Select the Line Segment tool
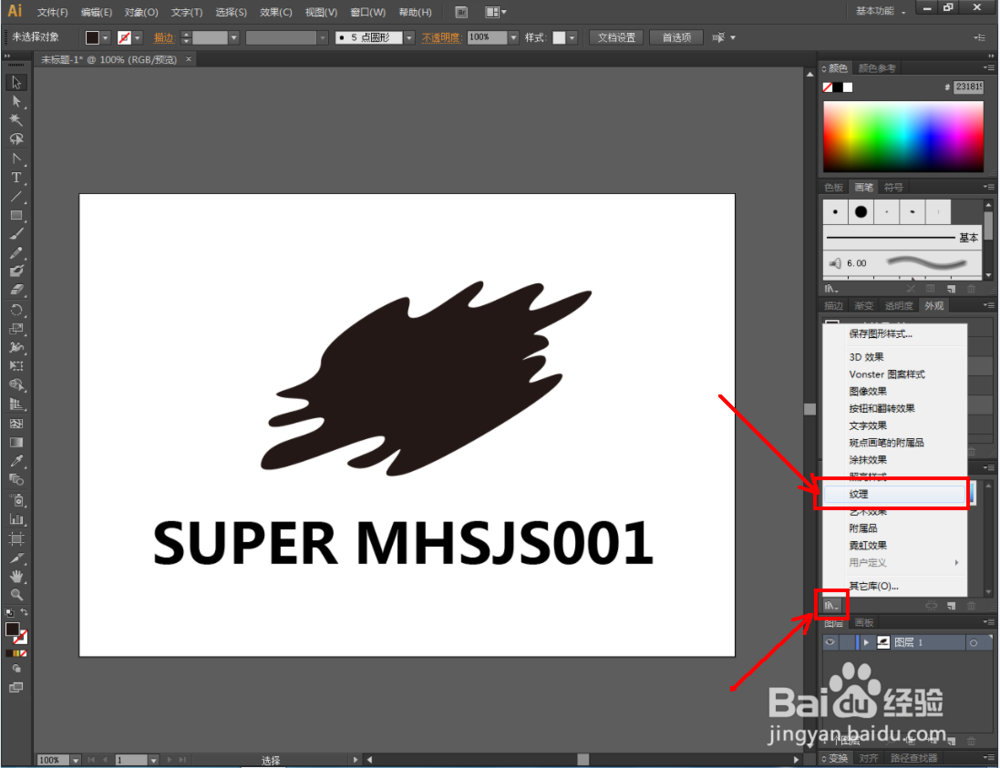The image size is (1000, 768). point(16,196)
